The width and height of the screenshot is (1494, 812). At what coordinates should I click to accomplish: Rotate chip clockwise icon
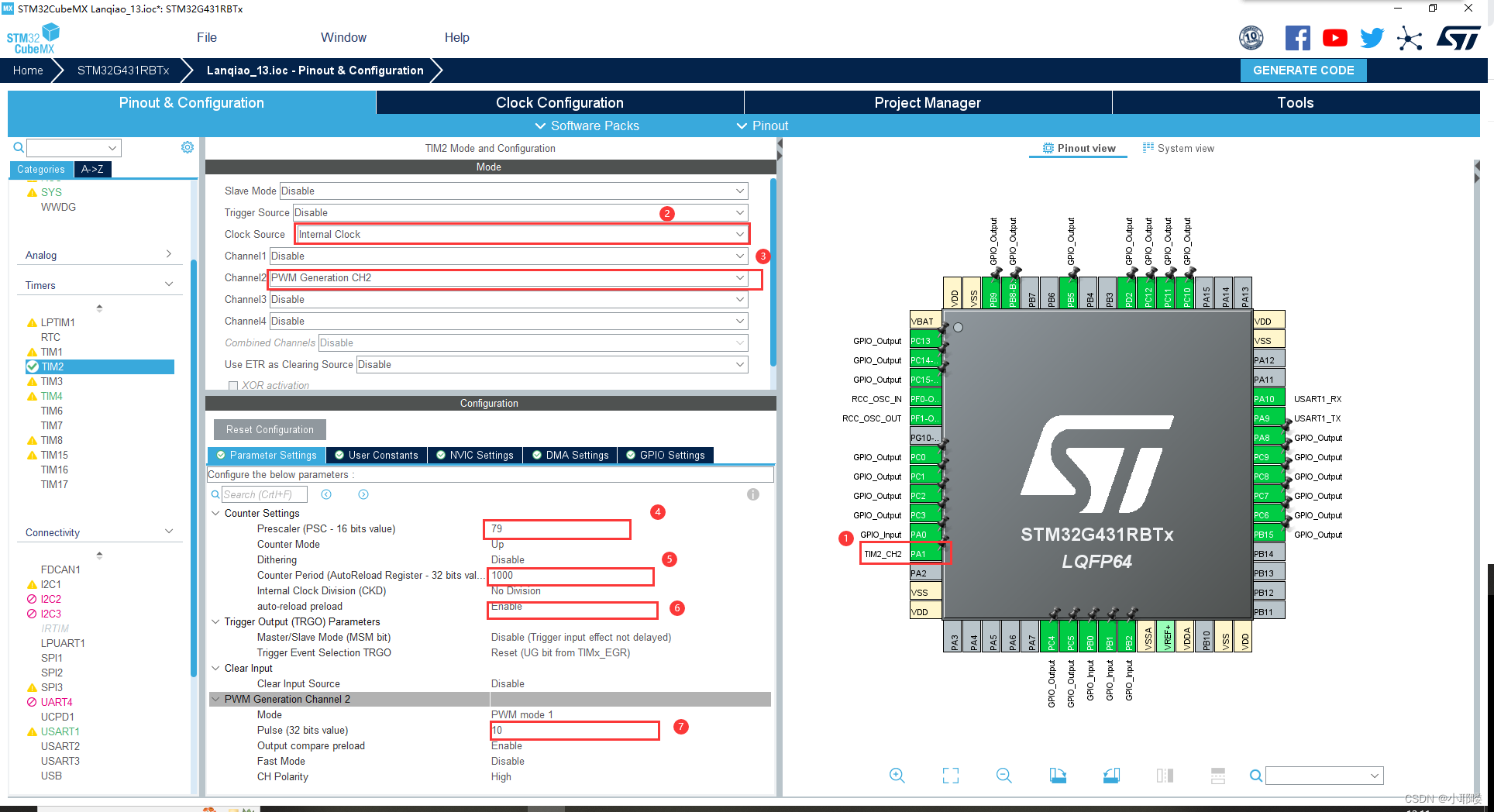(1058, 776)
